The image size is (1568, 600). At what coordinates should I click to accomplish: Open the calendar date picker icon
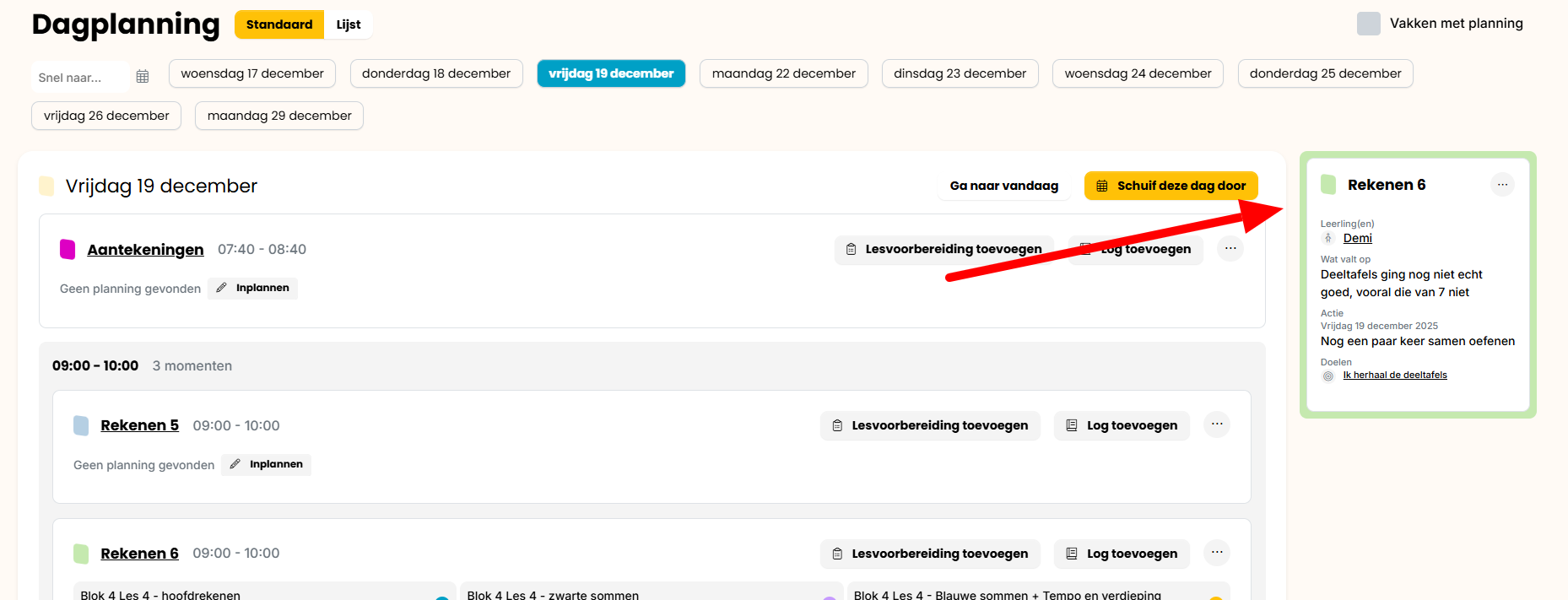pos(143,77)
